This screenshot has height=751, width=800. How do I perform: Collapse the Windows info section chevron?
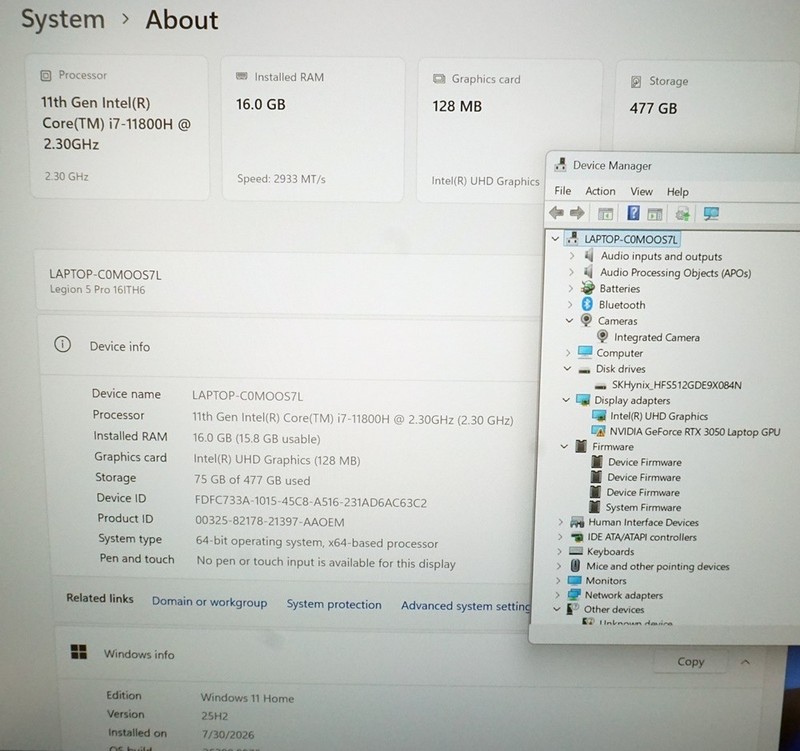[745, 662]
